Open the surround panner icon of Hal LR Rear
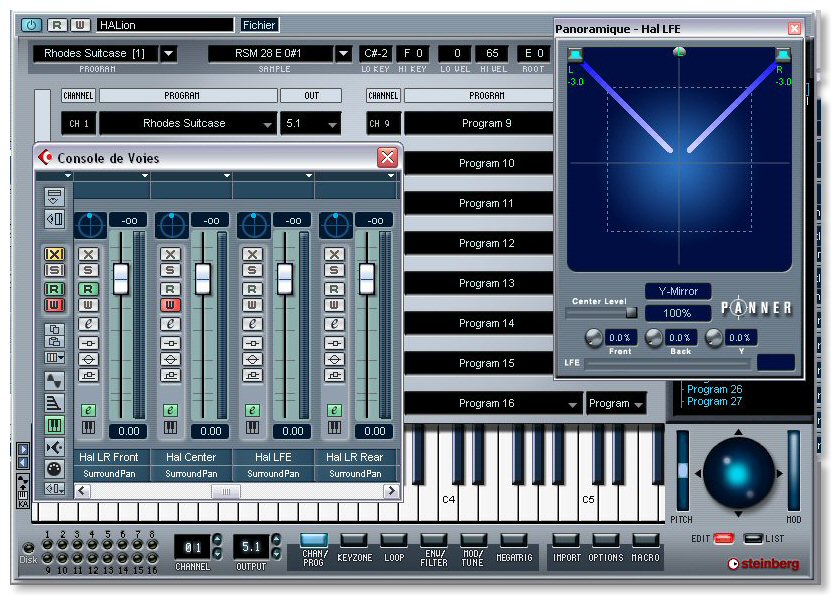 [336, 226]
